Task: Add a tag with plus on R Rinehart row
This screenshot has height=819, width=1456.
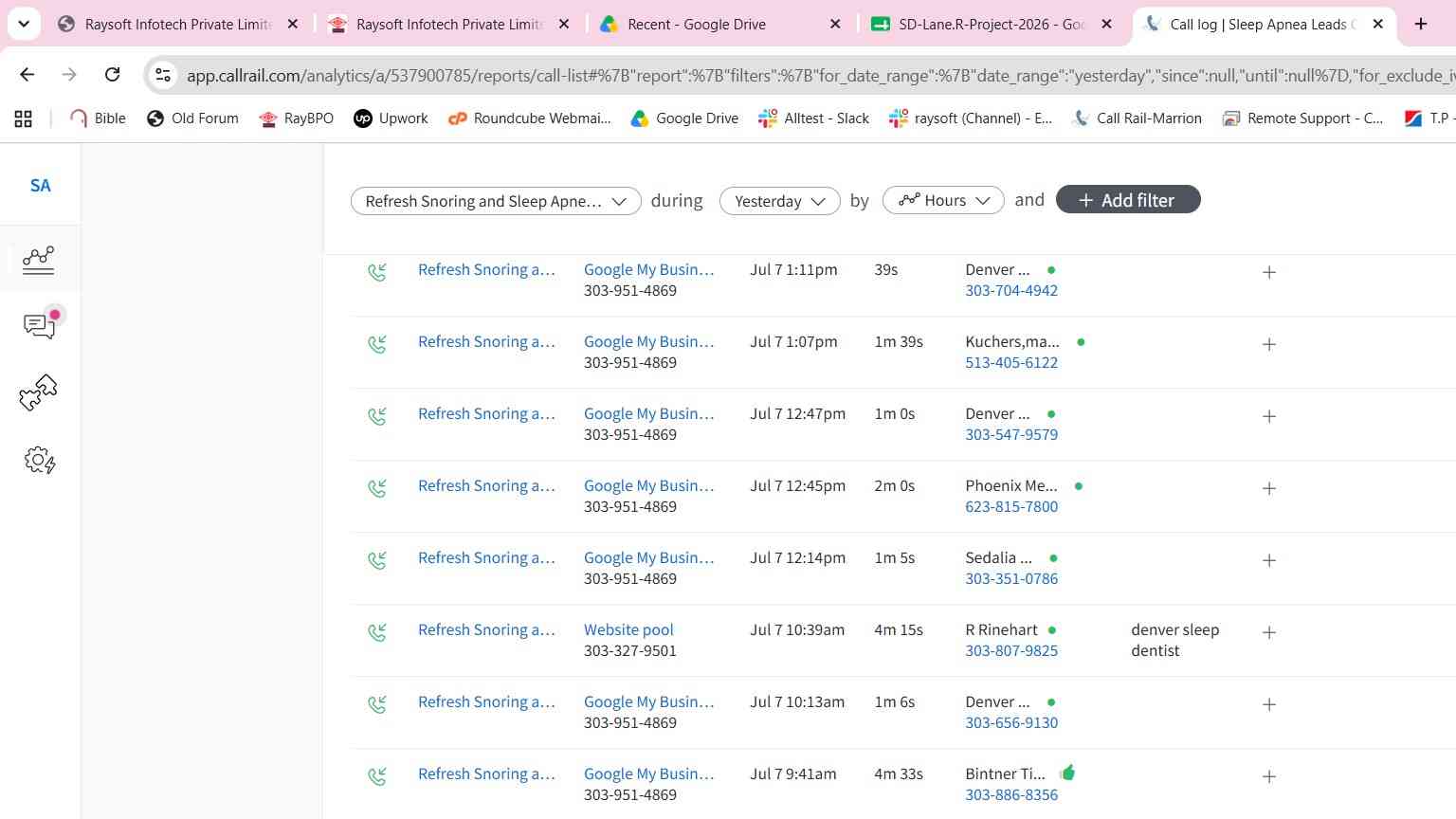Action: pos(1269,632)
